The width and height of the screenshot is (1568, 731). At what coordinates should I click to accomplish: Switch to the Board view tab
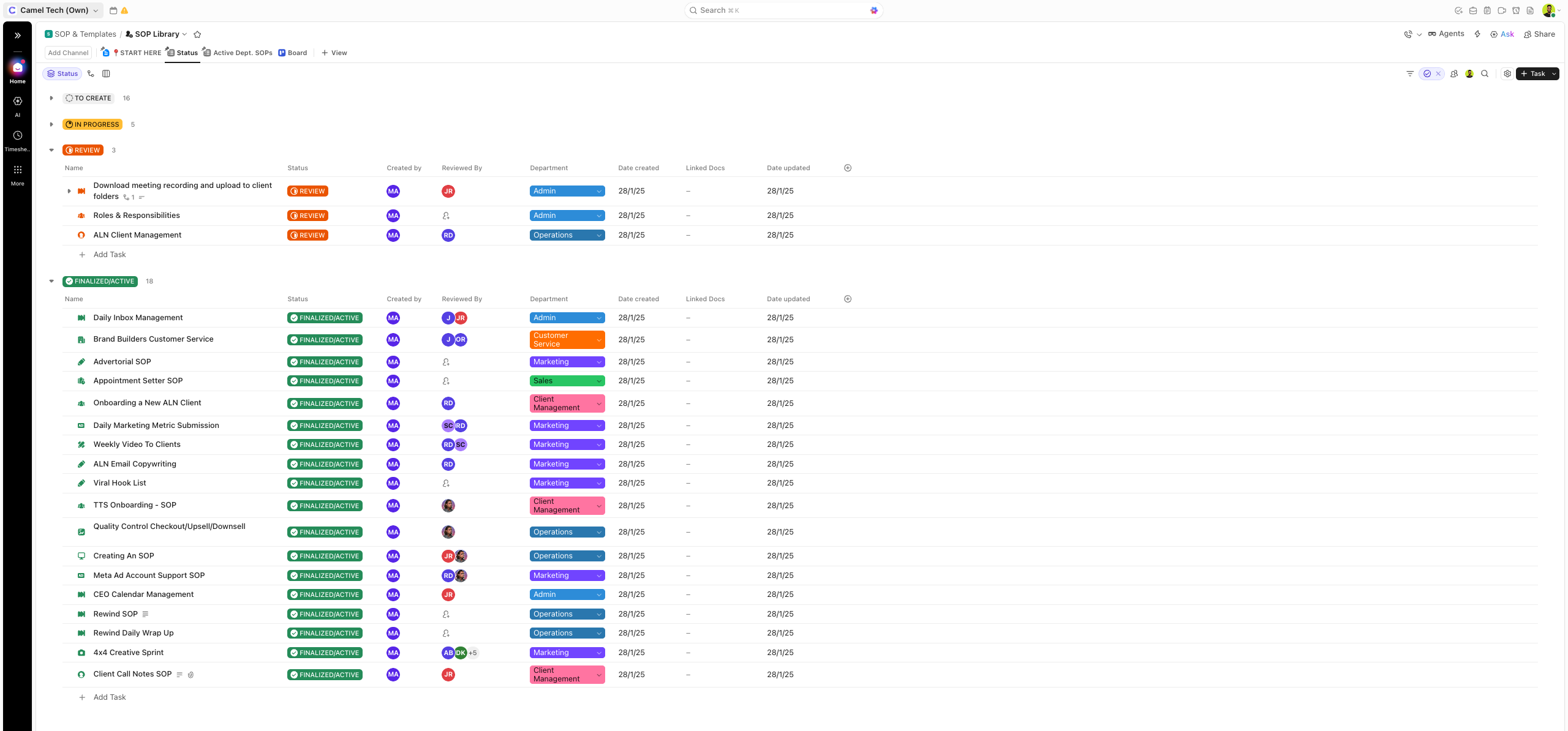coord(293,53)
